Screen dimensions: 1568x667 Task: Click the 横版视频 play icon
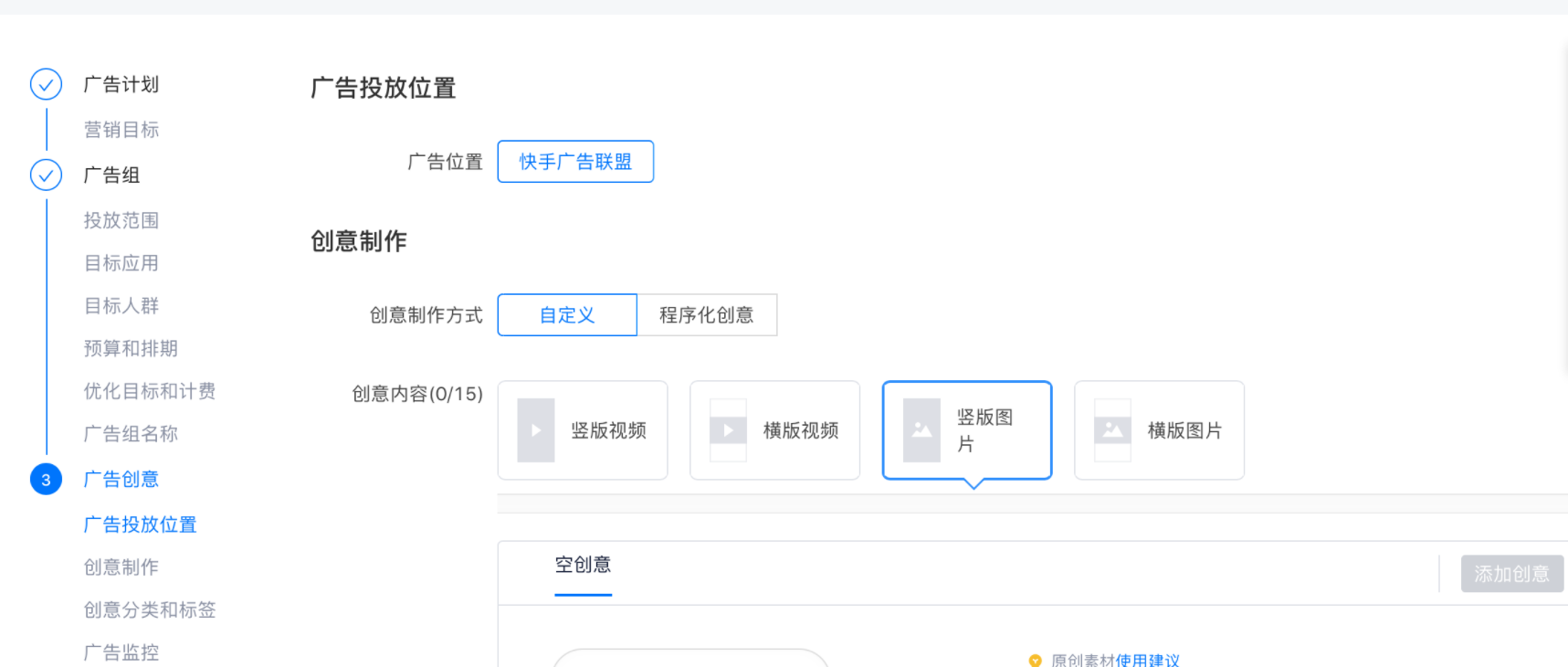[x=728, y=430]
